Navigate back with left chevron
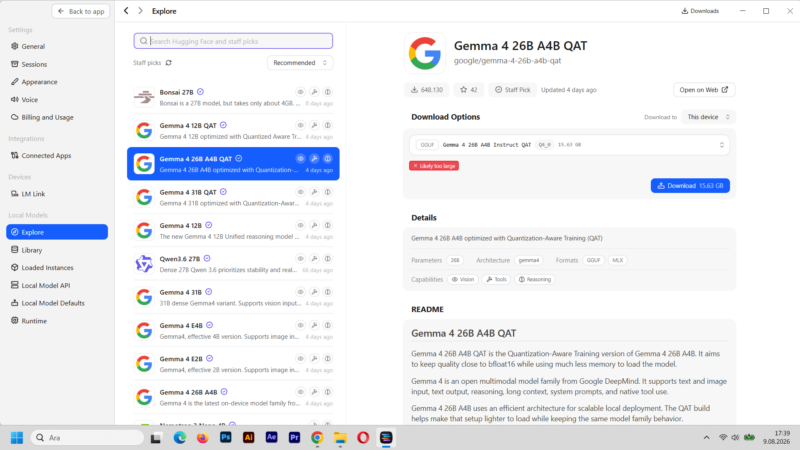Image resolution: width=800 pixels, height=450 pixels. (x=126, y=11)
